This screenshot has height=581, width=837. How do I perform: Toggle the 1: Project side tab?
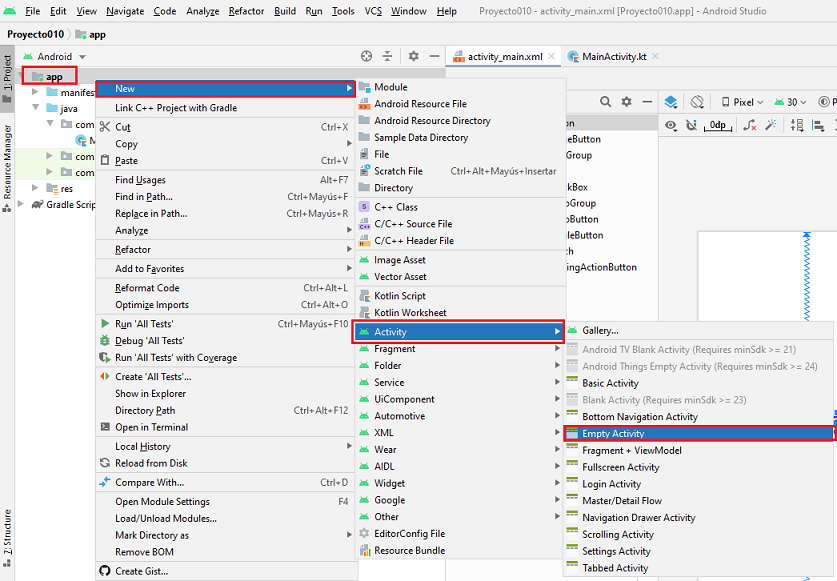tap(7, 78)
